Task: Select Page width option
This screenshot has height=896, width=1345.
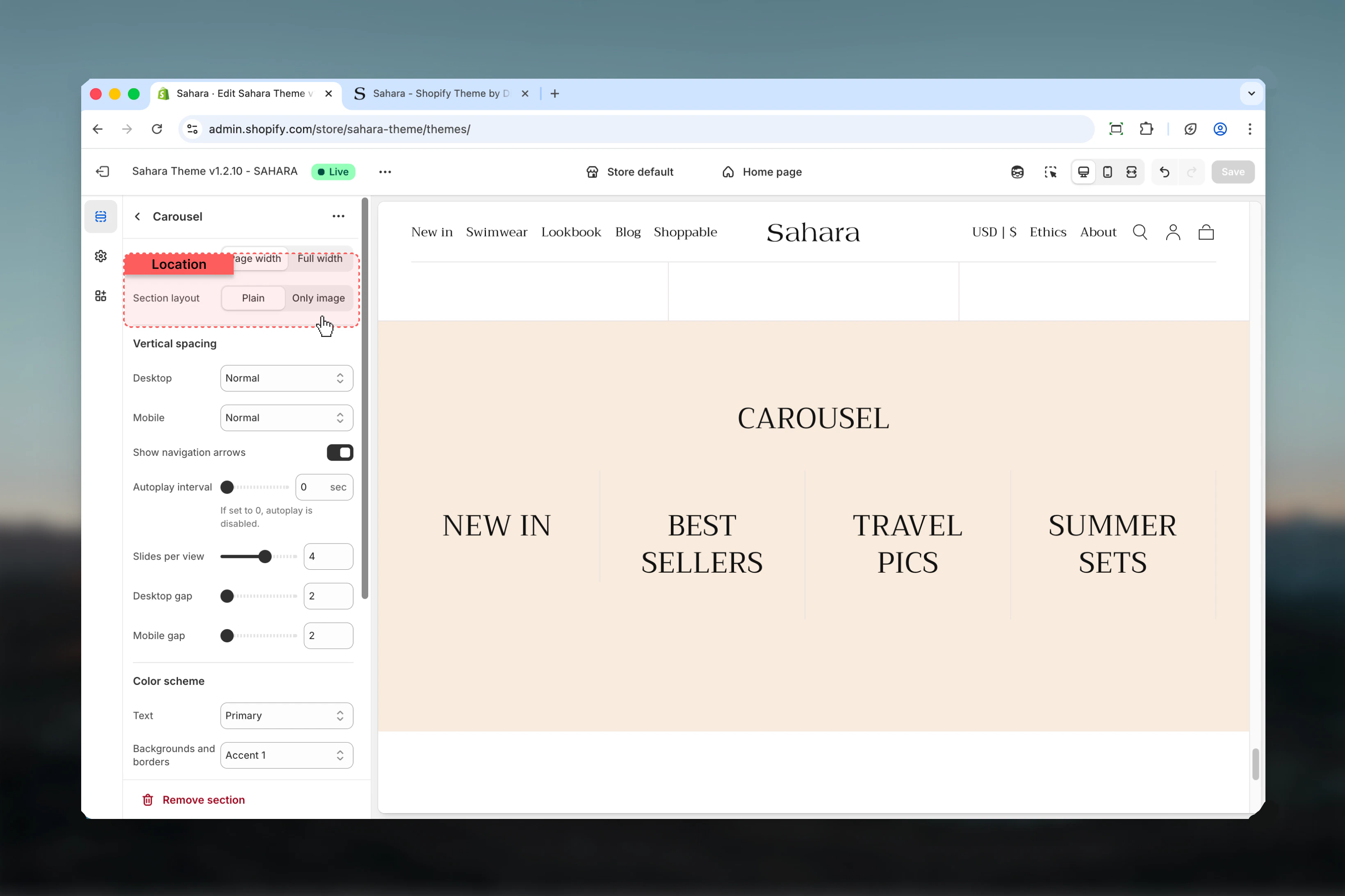Action: pyautogui.click(x=255, y=259)
